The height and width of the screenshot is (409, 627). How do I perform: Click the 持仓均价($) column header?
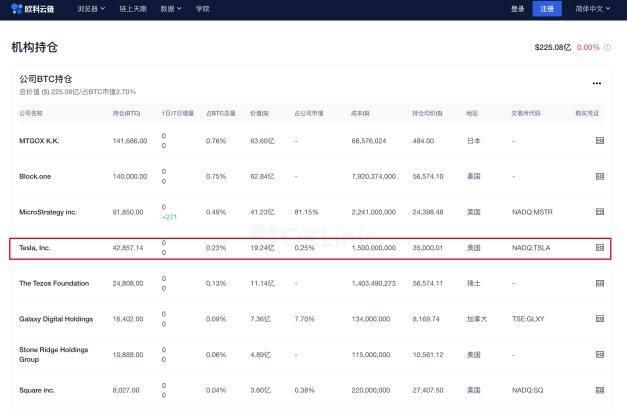[x=427, y=113]
